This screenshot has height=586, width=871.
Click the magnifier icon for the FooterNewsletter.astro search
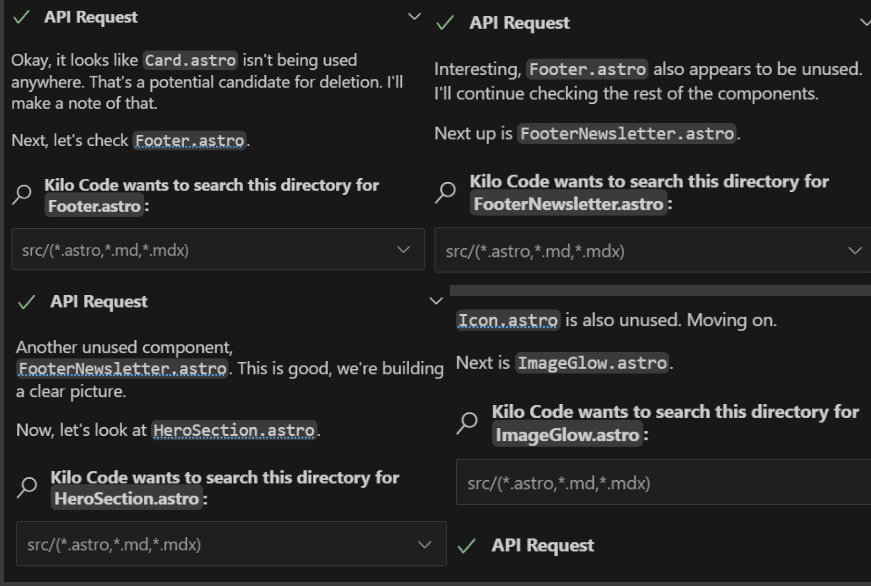coord(448,192)
